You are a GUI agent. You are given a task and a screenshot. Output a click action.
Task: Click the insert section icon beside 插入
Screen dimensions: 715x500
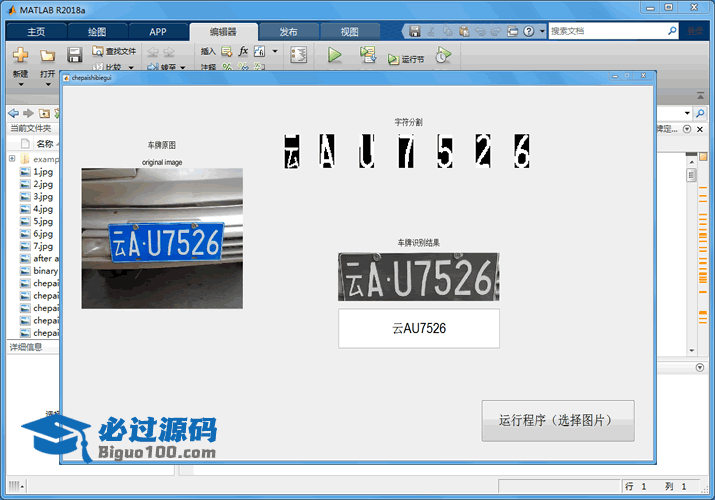pyautogui.click(x=227, y=52)
